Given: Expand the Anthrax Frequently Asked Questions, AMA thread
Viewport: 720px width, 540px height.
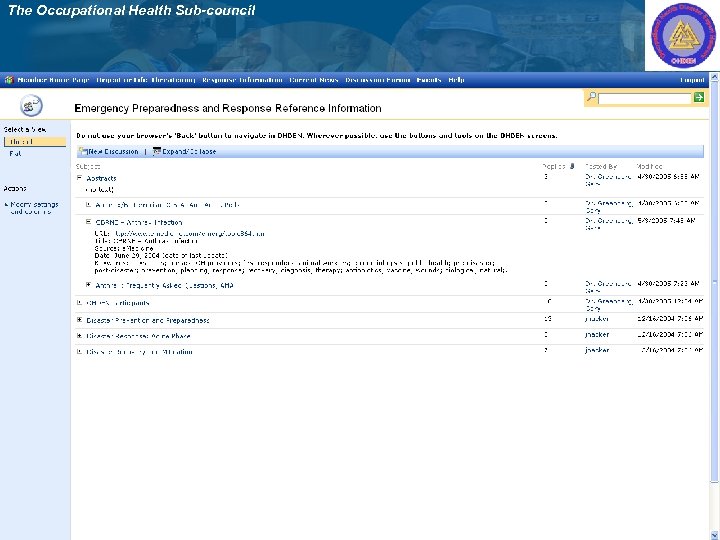Looking at the screenshot, I should 89,285.
